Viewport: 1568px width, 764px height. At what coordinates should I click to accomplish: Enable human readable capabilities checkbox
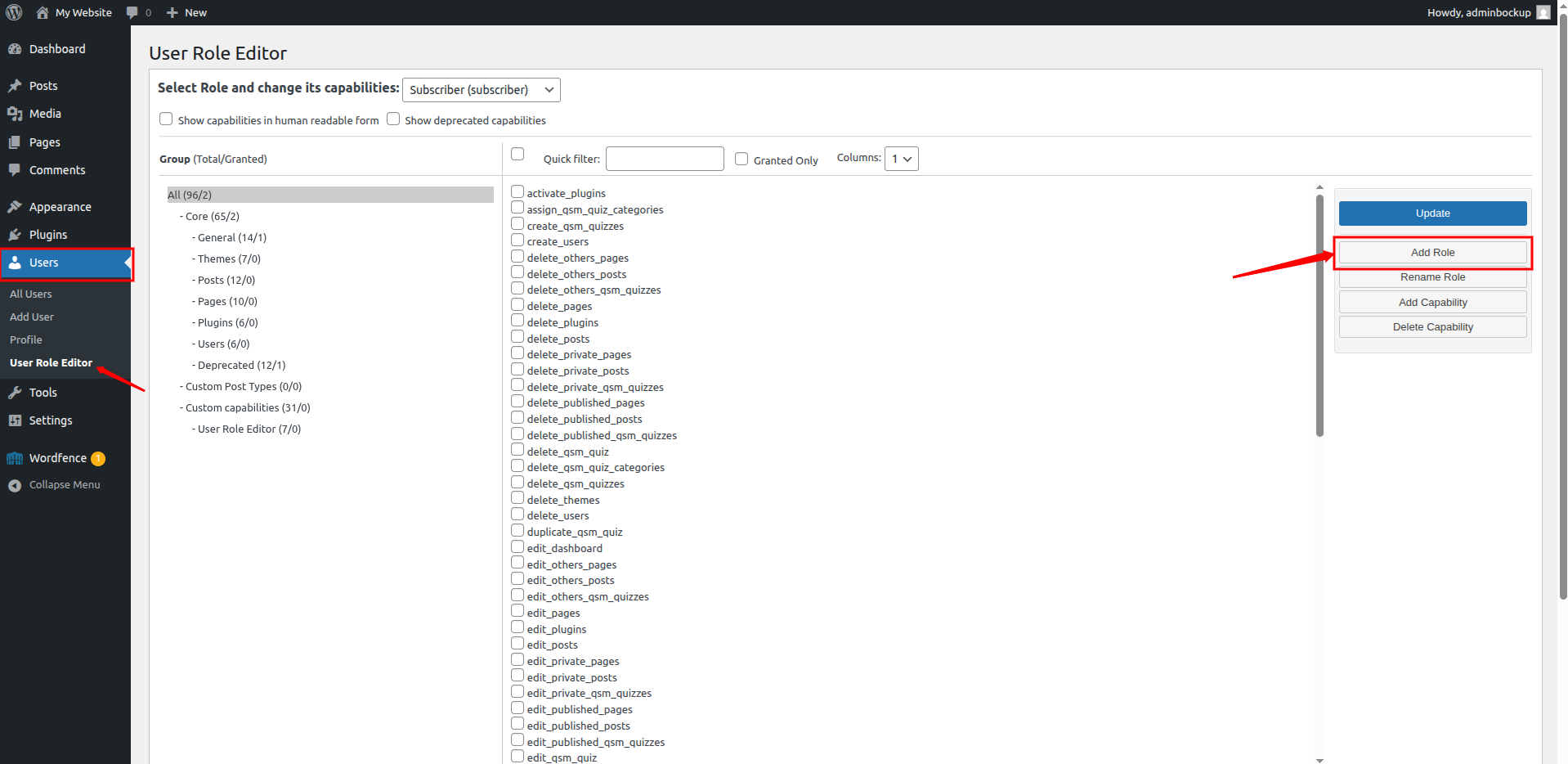[x=166, y=119]
